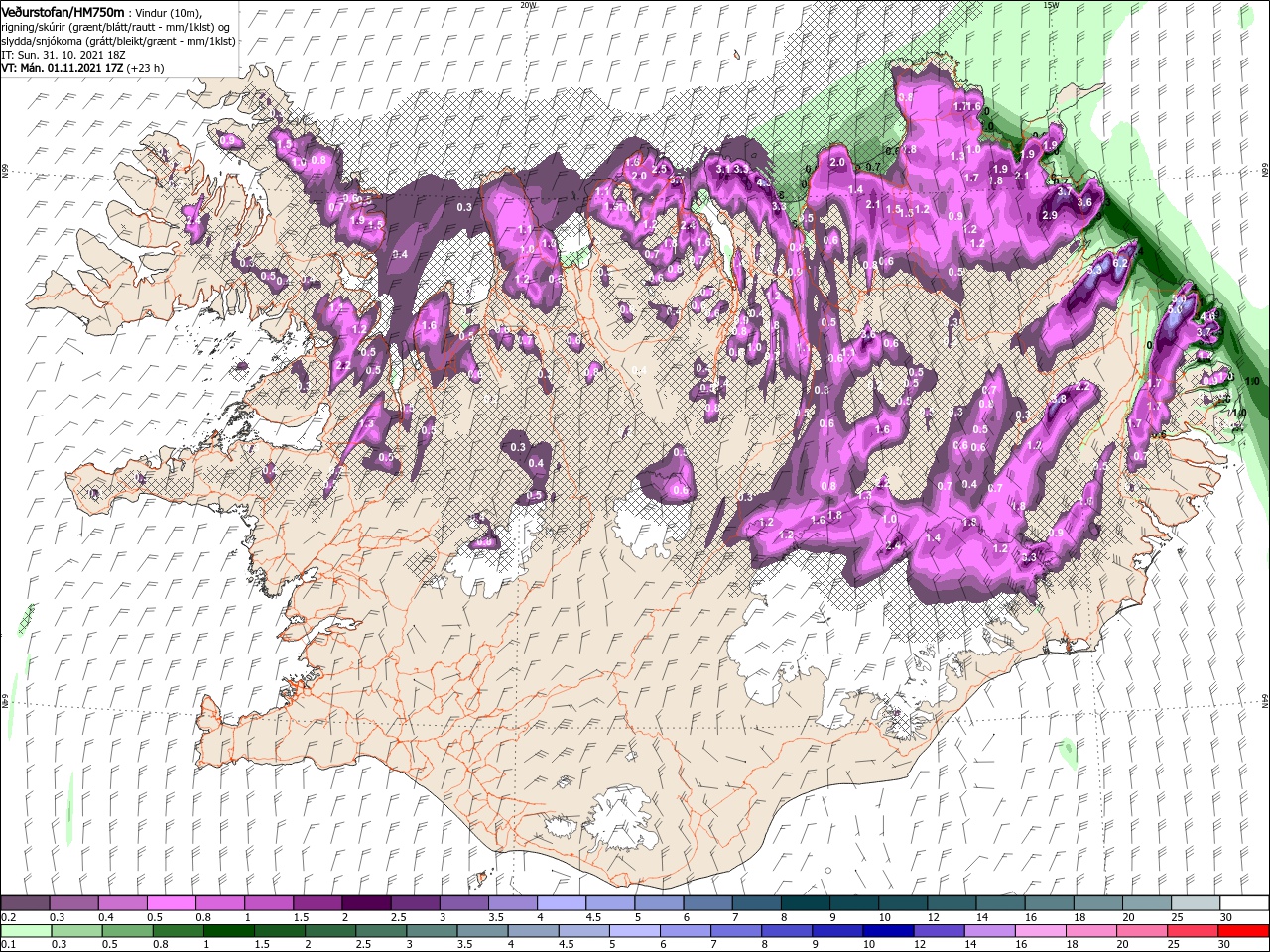
Task: Click the 'IT: Sun. 31. 10. 2021 18Z' line
Action: (x=63, y=55)
